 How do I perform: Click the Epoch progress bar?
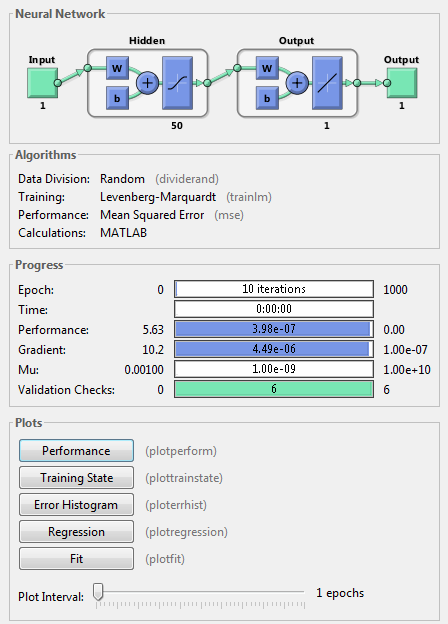(274, 289)
